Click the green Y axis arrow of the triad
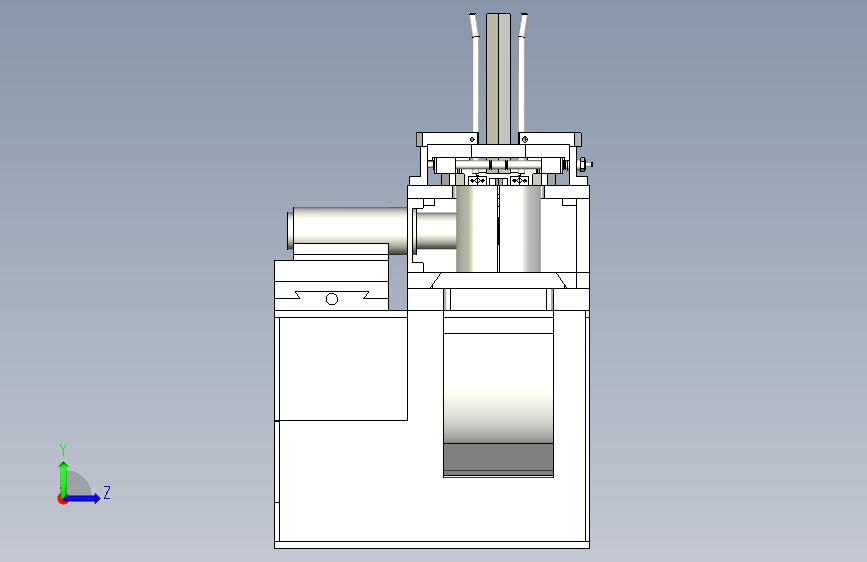 pos(64,479)
